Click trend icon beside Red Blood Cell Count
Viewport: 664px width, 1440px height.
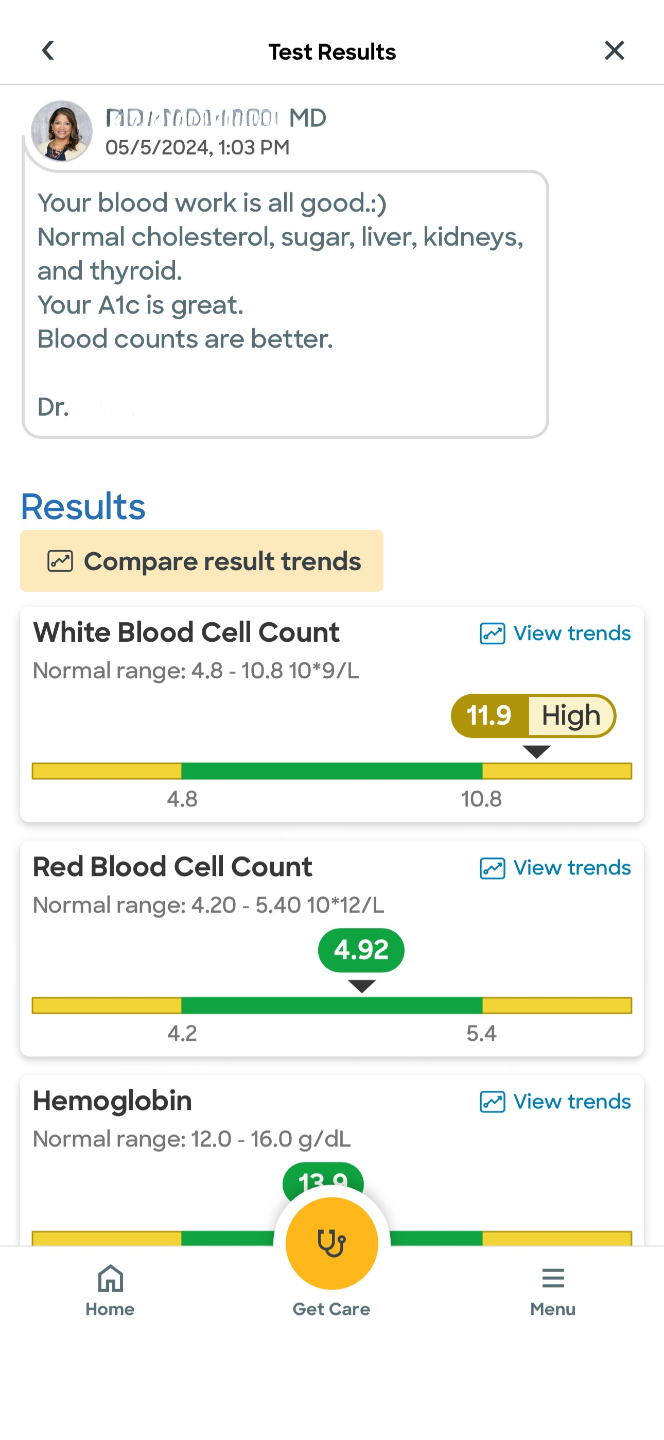click(x=492, y=867)
